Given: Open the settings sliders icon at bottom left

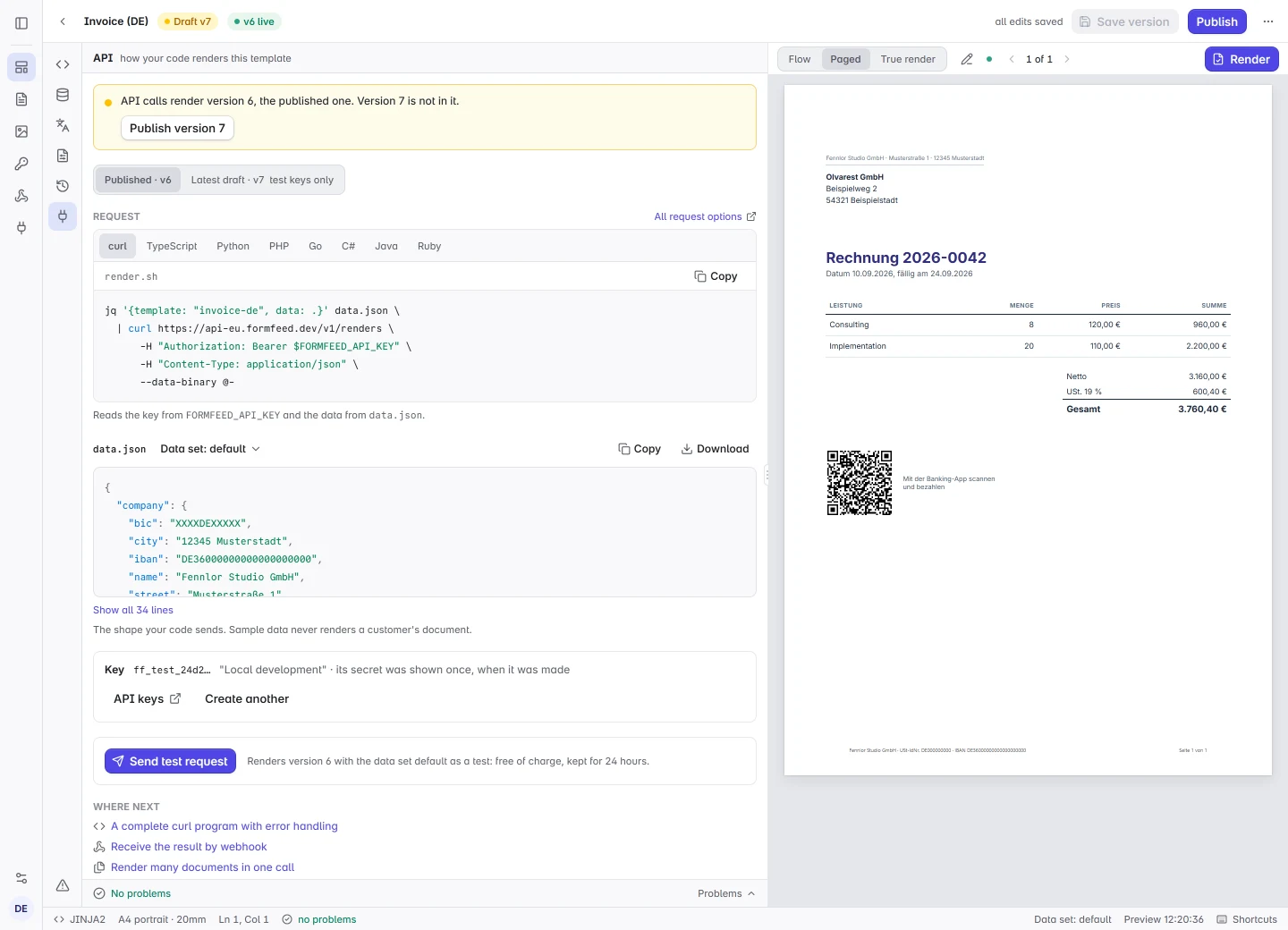Looking at the screenshot, I should tap(21, 878).
